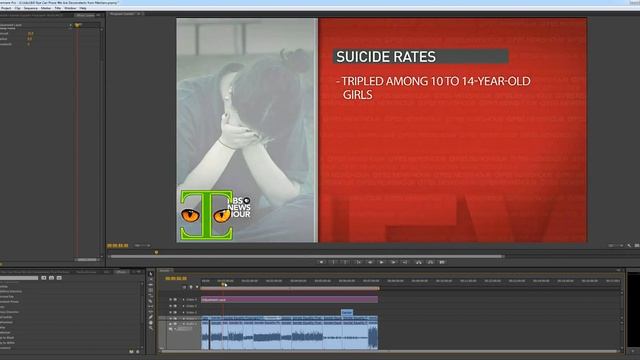Select the Ripple Edit tool
Viewport: 640px width, 360px height.
tap(151, 284)
